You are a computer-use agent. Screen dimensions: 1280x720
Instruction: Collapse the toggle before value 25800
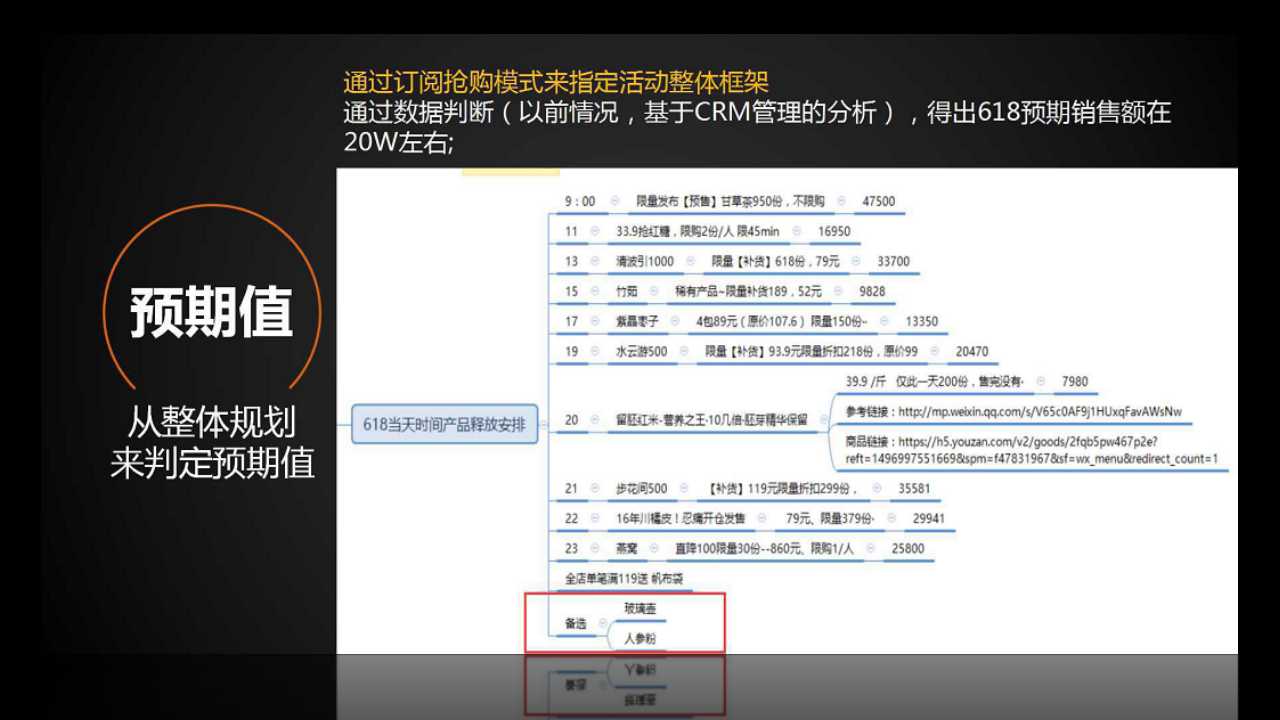[x=872, y=549]
